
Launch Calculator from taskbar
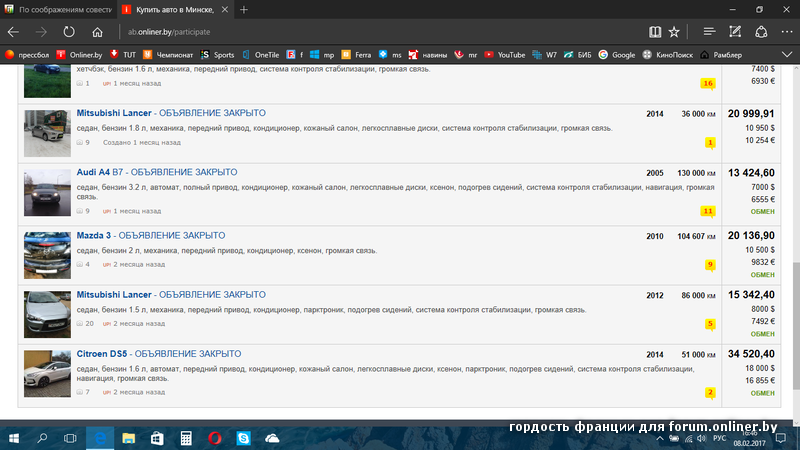pos(186,438)
